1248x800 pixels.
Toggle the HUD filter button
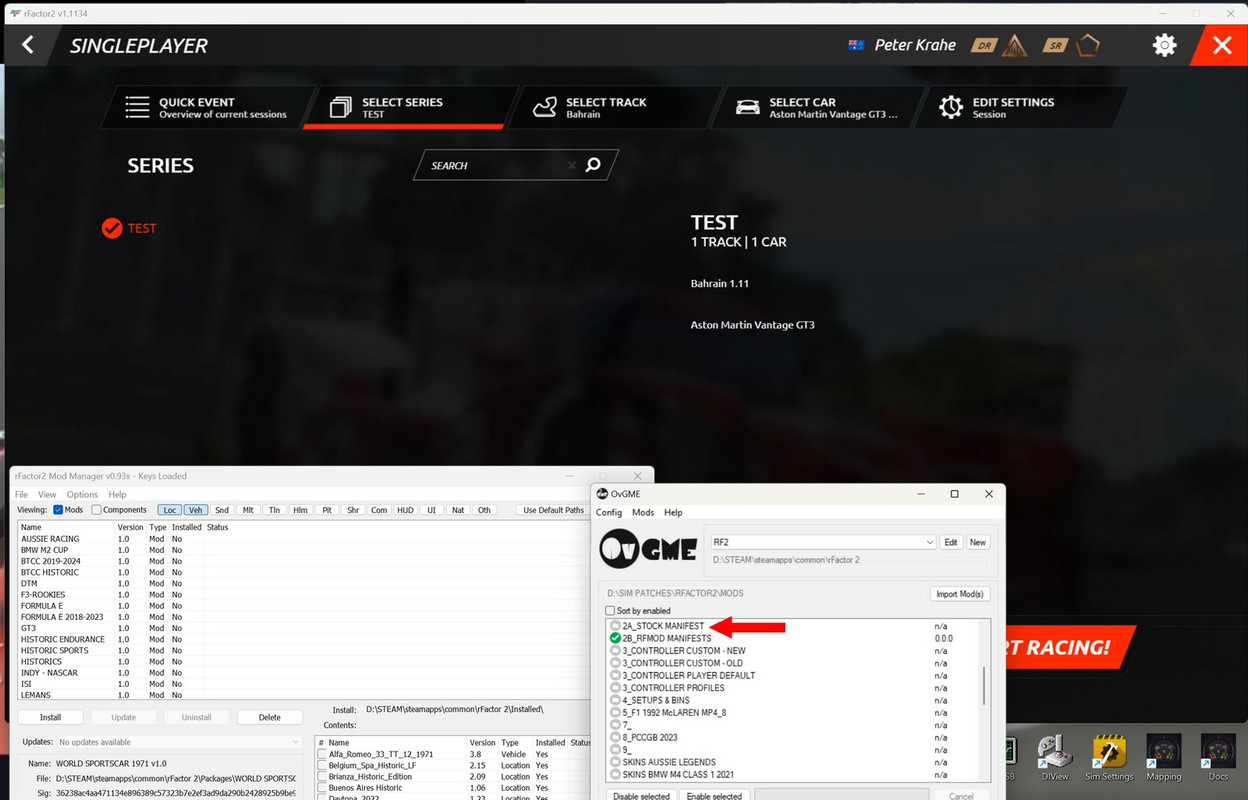tap(405, 510)
